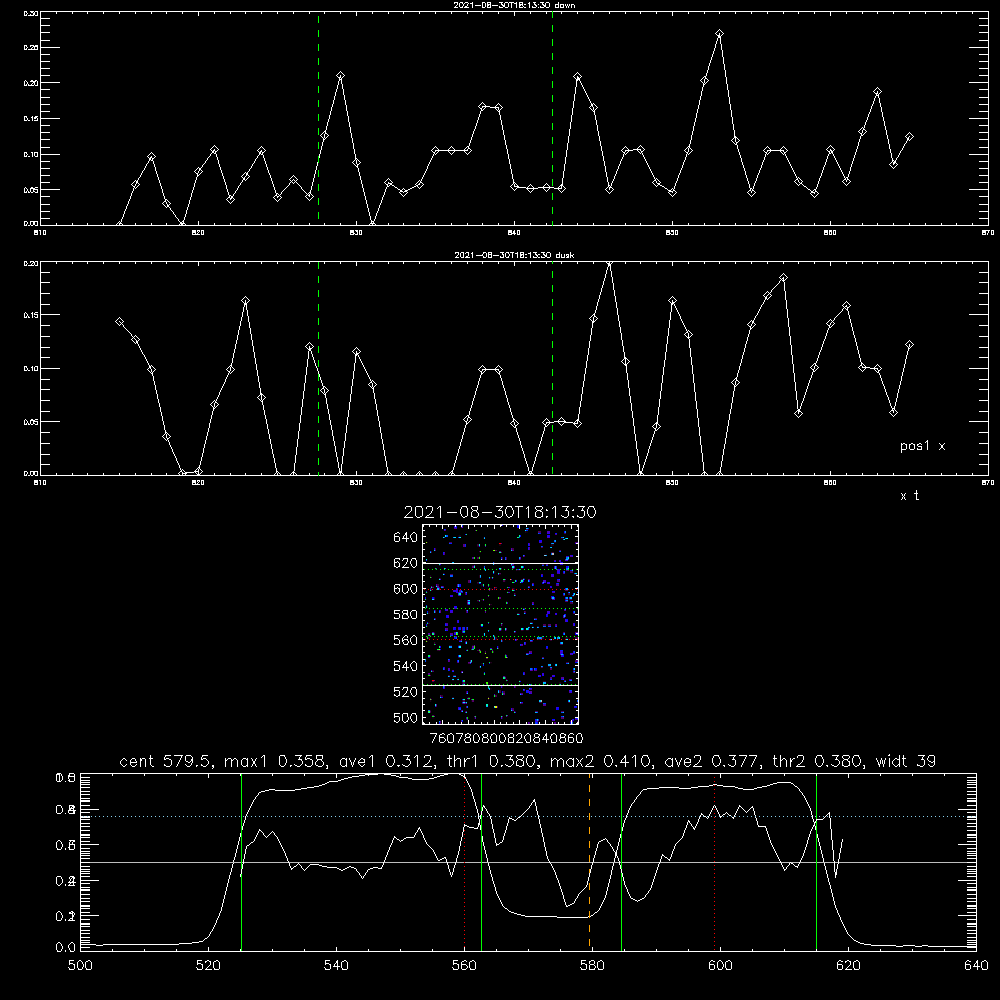The height and width of the screenshot is (1000, 1000).
Task: Click the green vertical line at 525 in the bottom plot
Action: [241, 861]
